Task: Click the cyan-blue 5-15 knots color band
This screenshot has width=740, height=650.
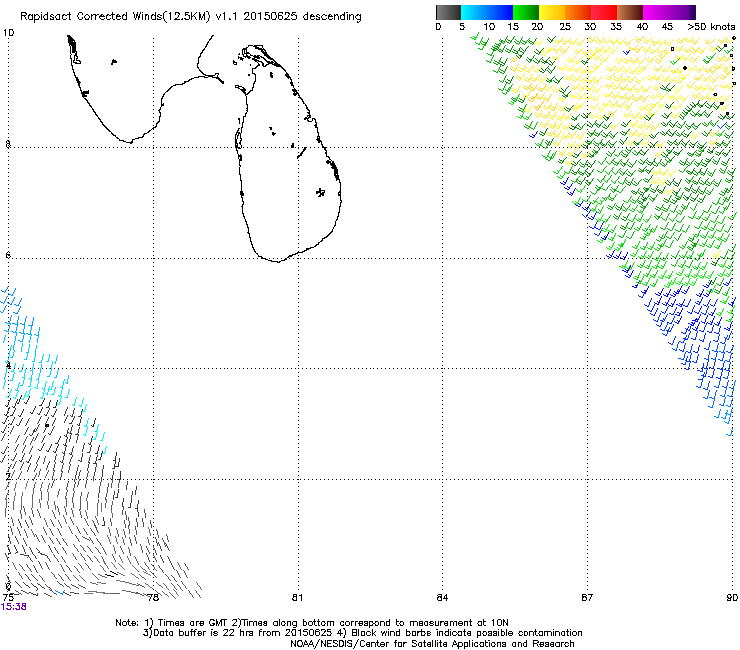Action: click(487, 12)
